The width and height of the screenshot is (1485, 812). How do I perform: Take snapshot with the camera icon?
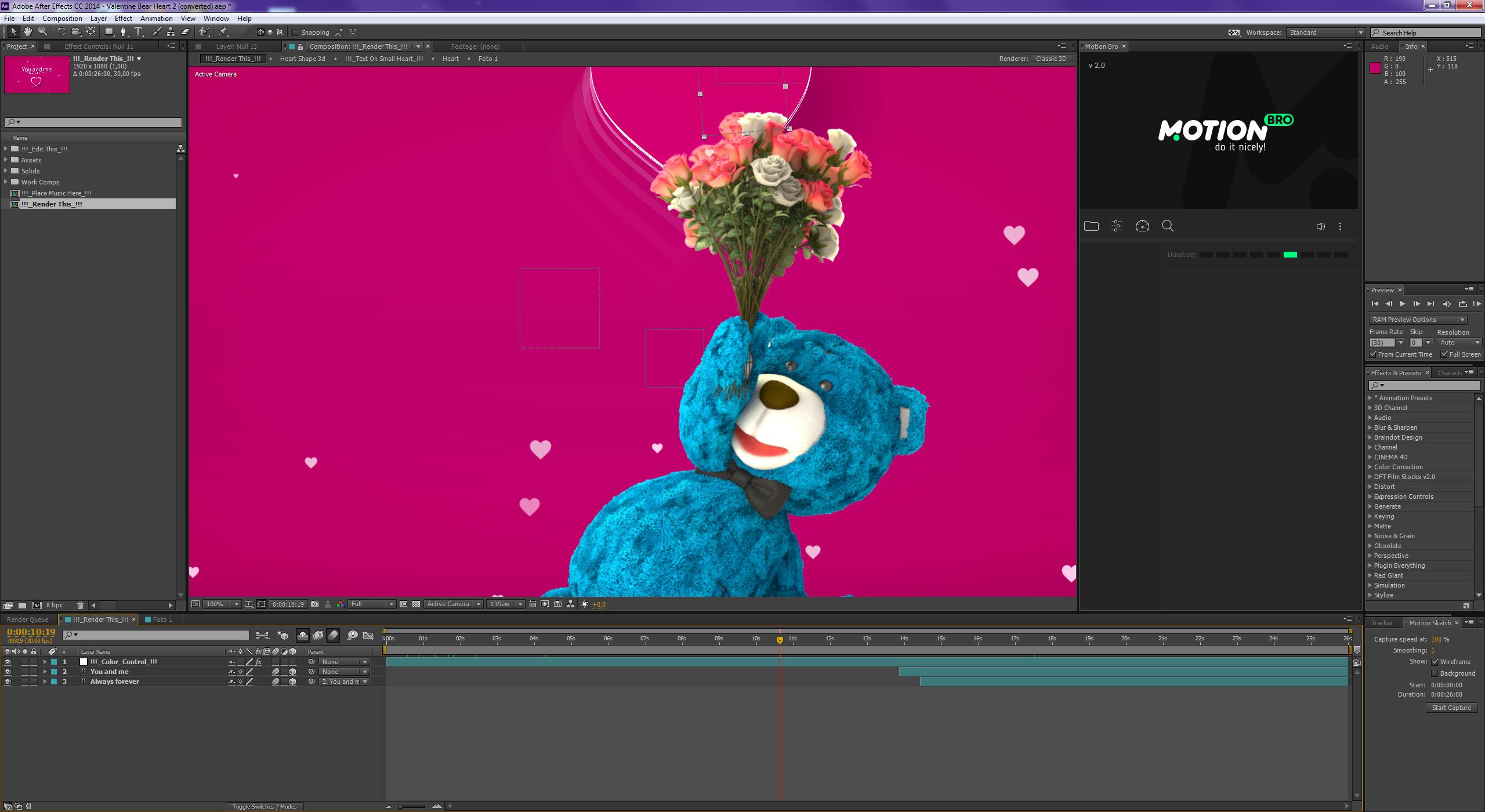pos(314,604)
